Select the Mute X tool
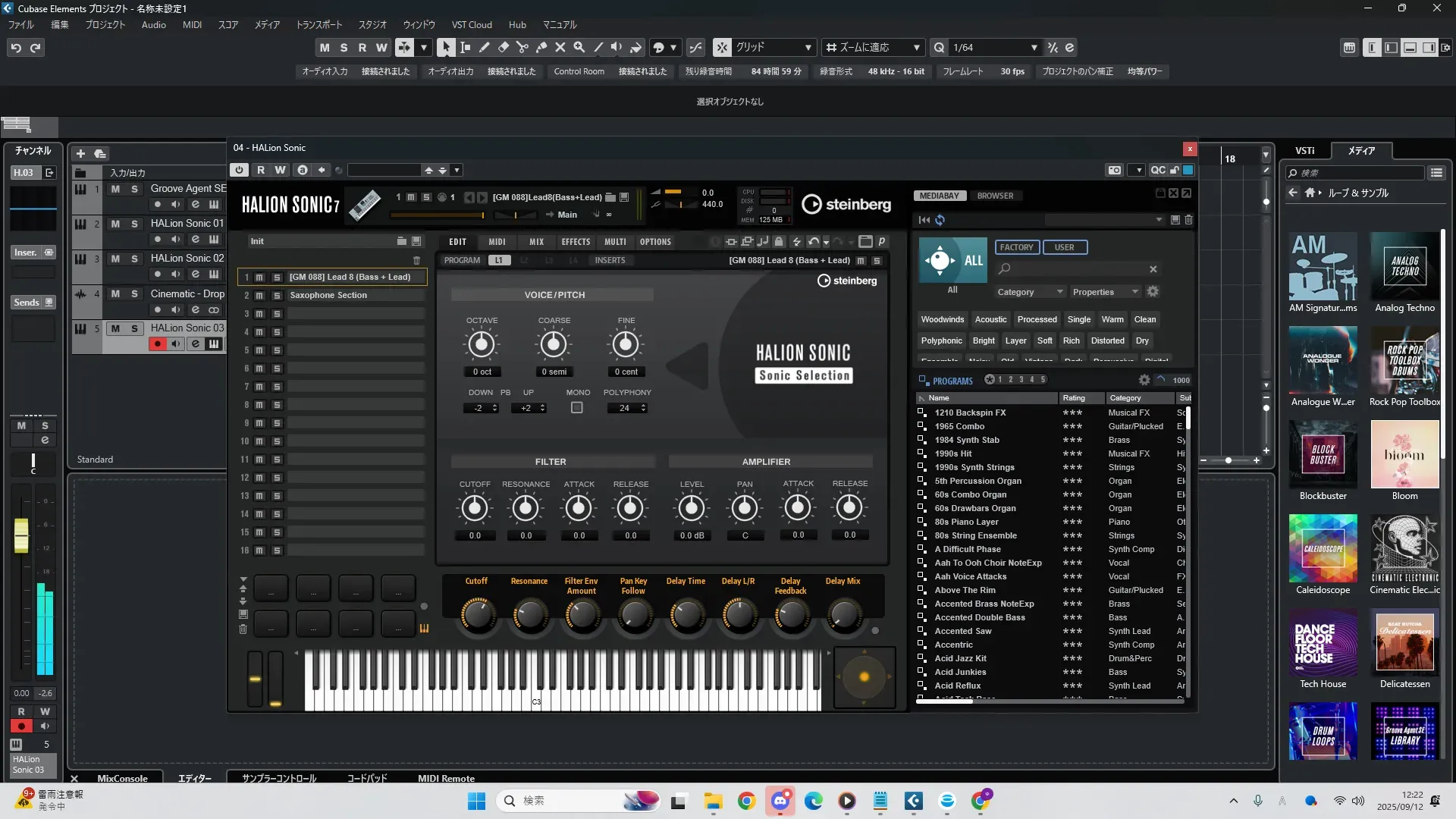The width and height of the screenshot is (1456, 819). pos(560,47)
